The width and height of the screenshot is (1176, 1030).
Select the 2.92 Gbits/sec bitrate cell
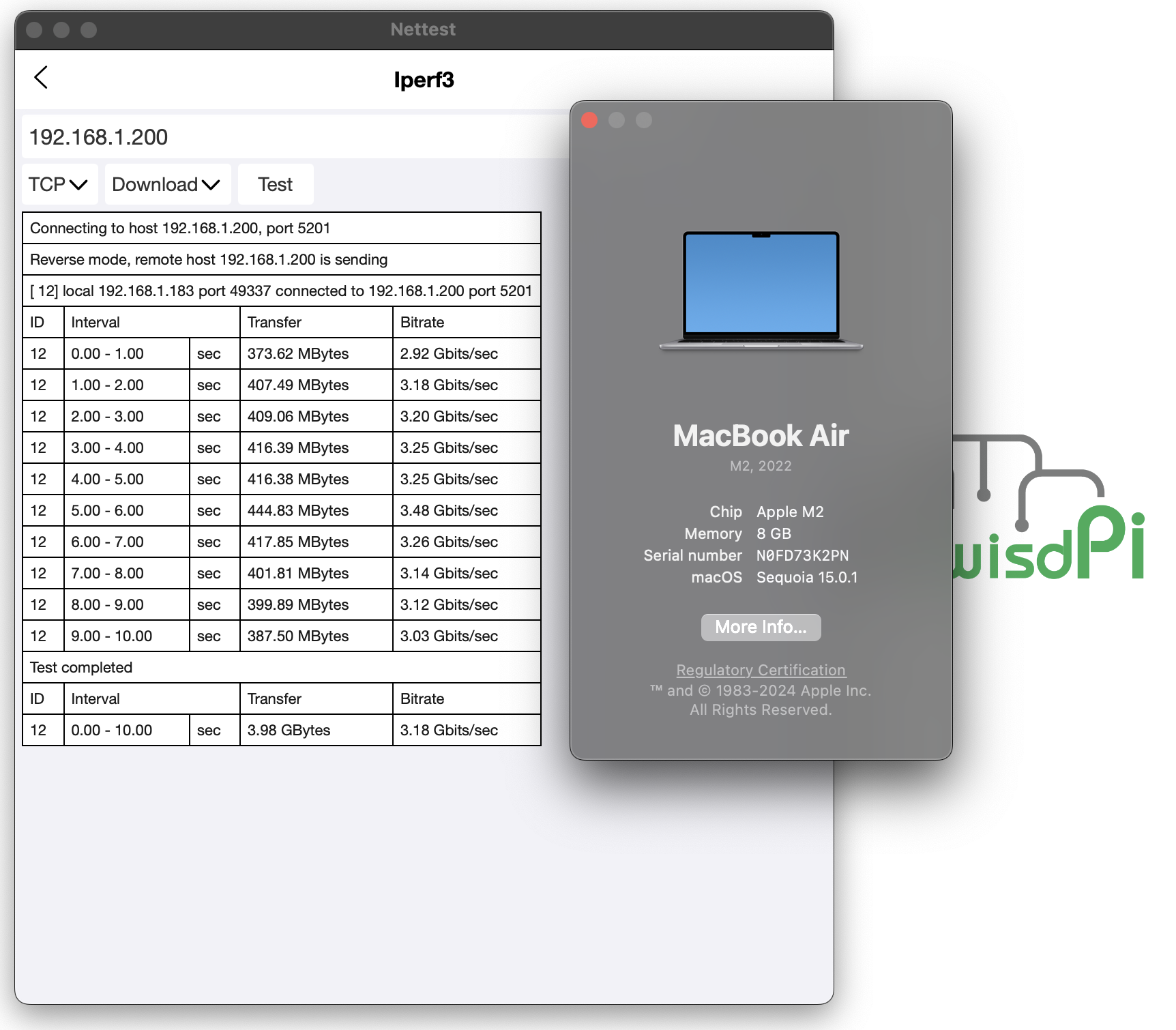[x=467, y=353]
